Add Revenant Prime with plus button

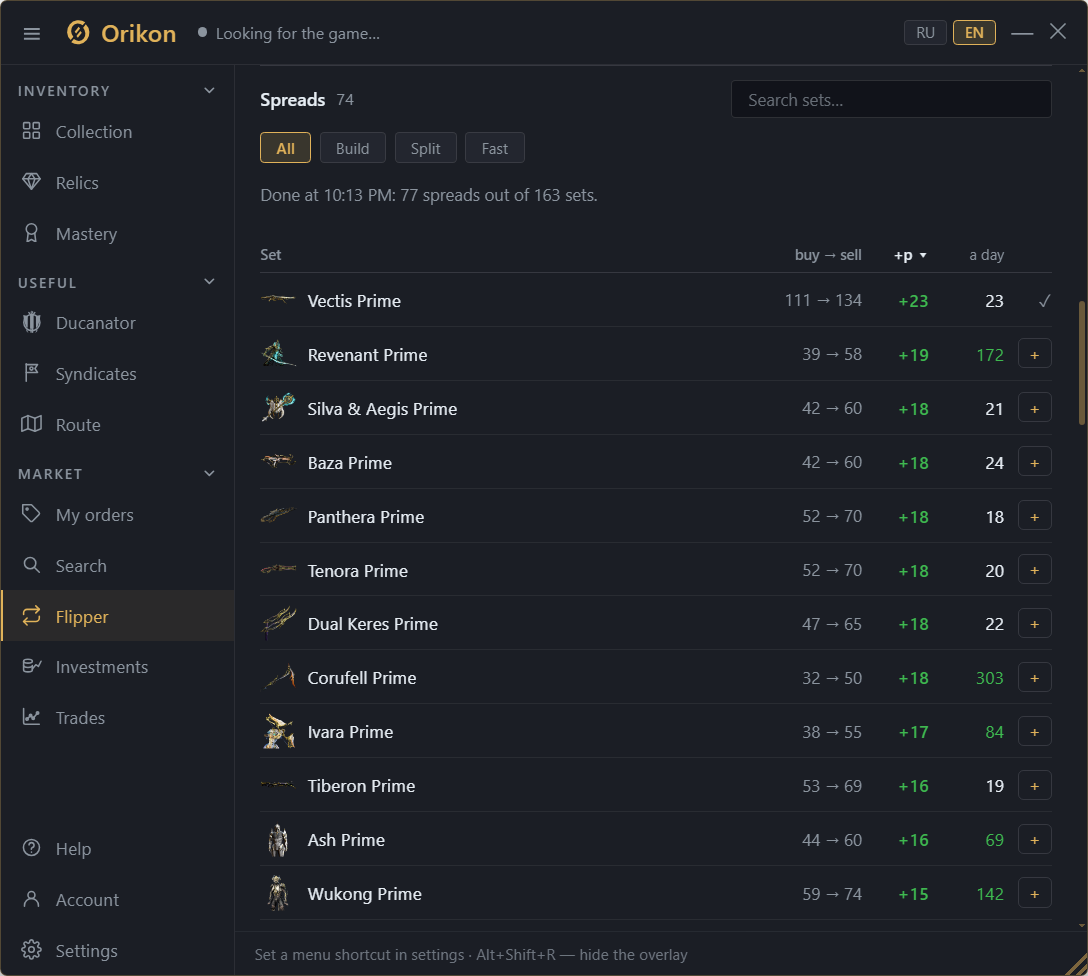tap(1035, 354)
